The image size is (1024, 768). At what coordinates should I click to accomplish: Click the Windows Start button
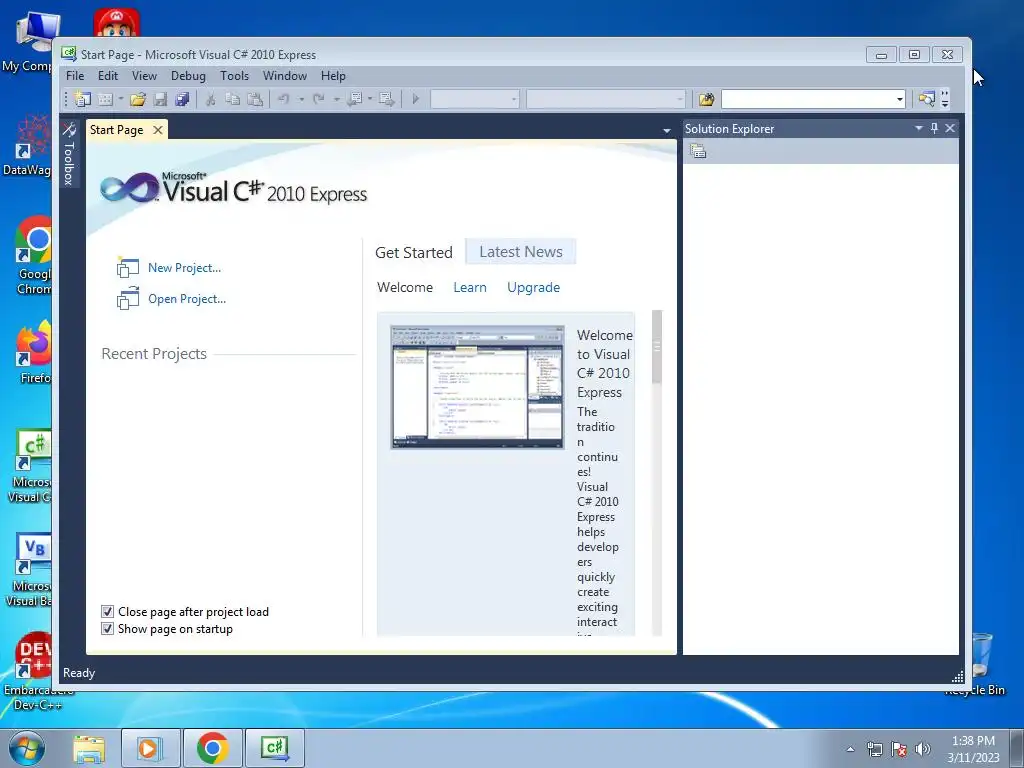click(27, 748)
